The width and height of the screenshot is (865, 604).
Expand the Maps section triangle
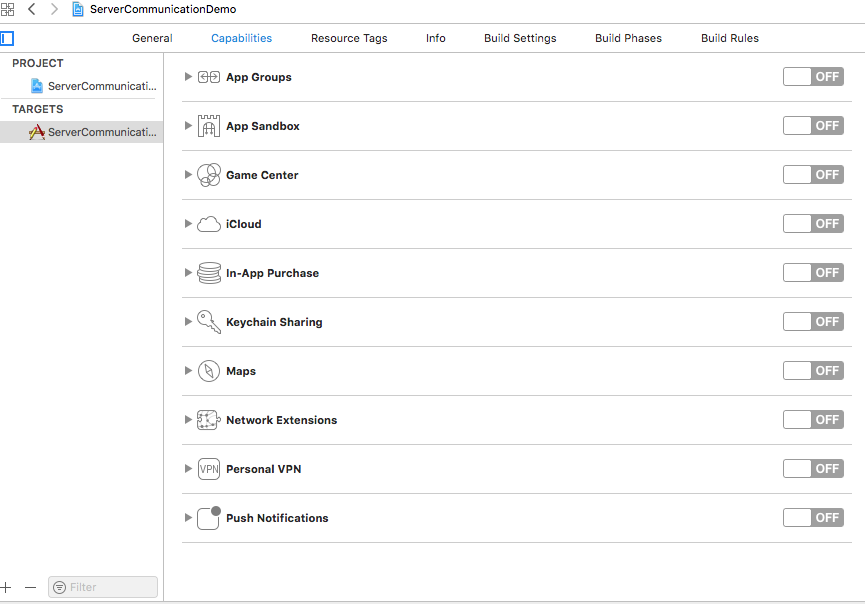click(188, 371)
